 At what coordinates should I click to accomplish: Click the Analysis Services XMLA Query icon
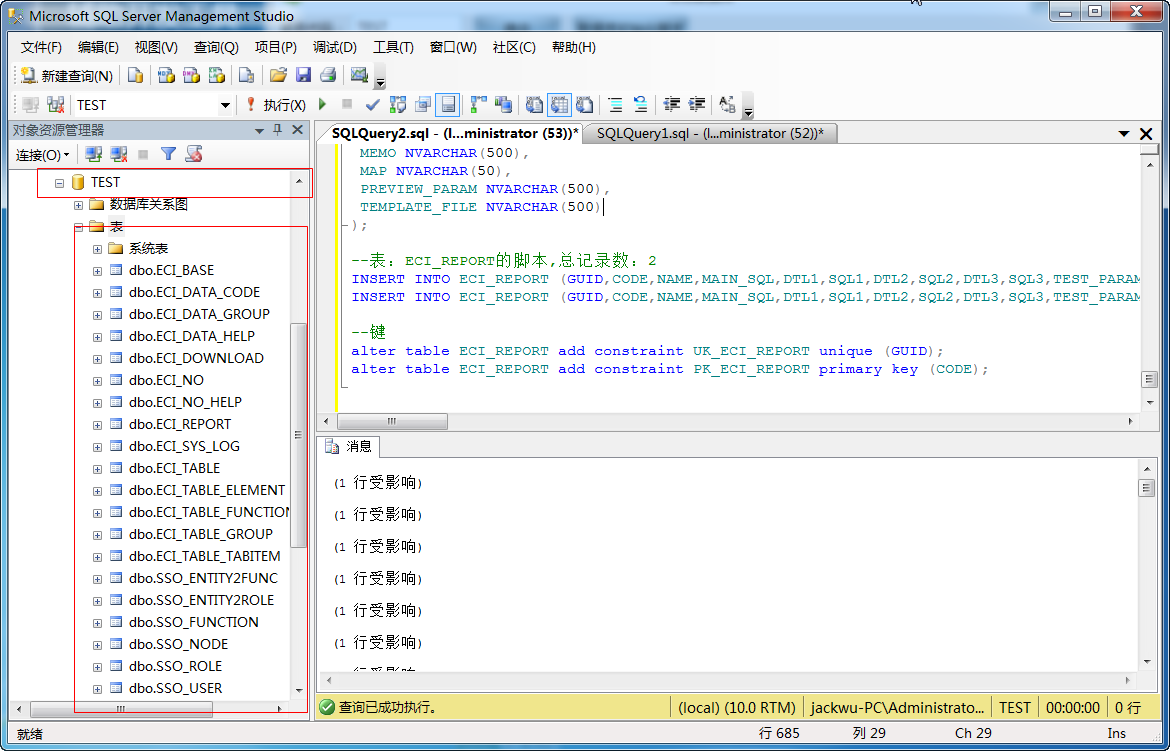[x=217, y=75]
